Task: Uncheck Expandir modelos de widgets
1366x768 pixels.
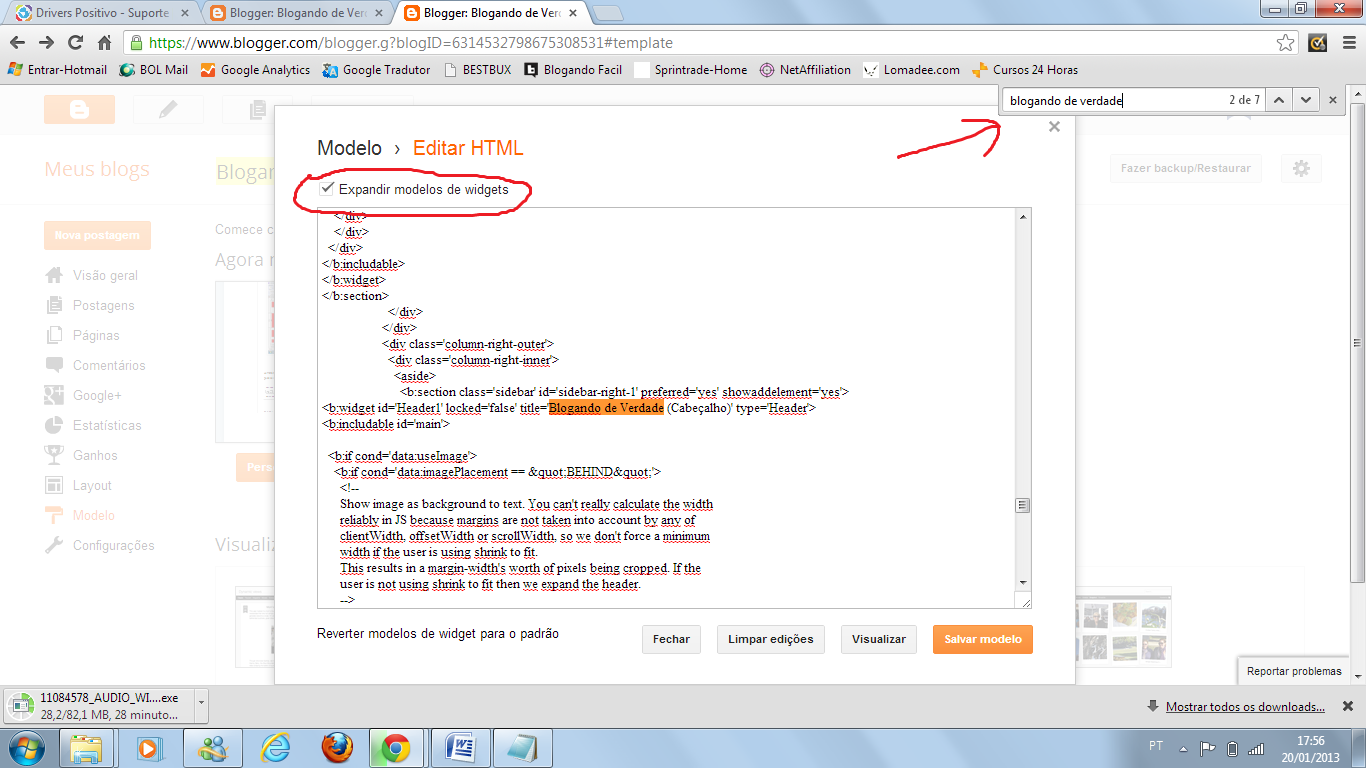Action: point(327,188)
